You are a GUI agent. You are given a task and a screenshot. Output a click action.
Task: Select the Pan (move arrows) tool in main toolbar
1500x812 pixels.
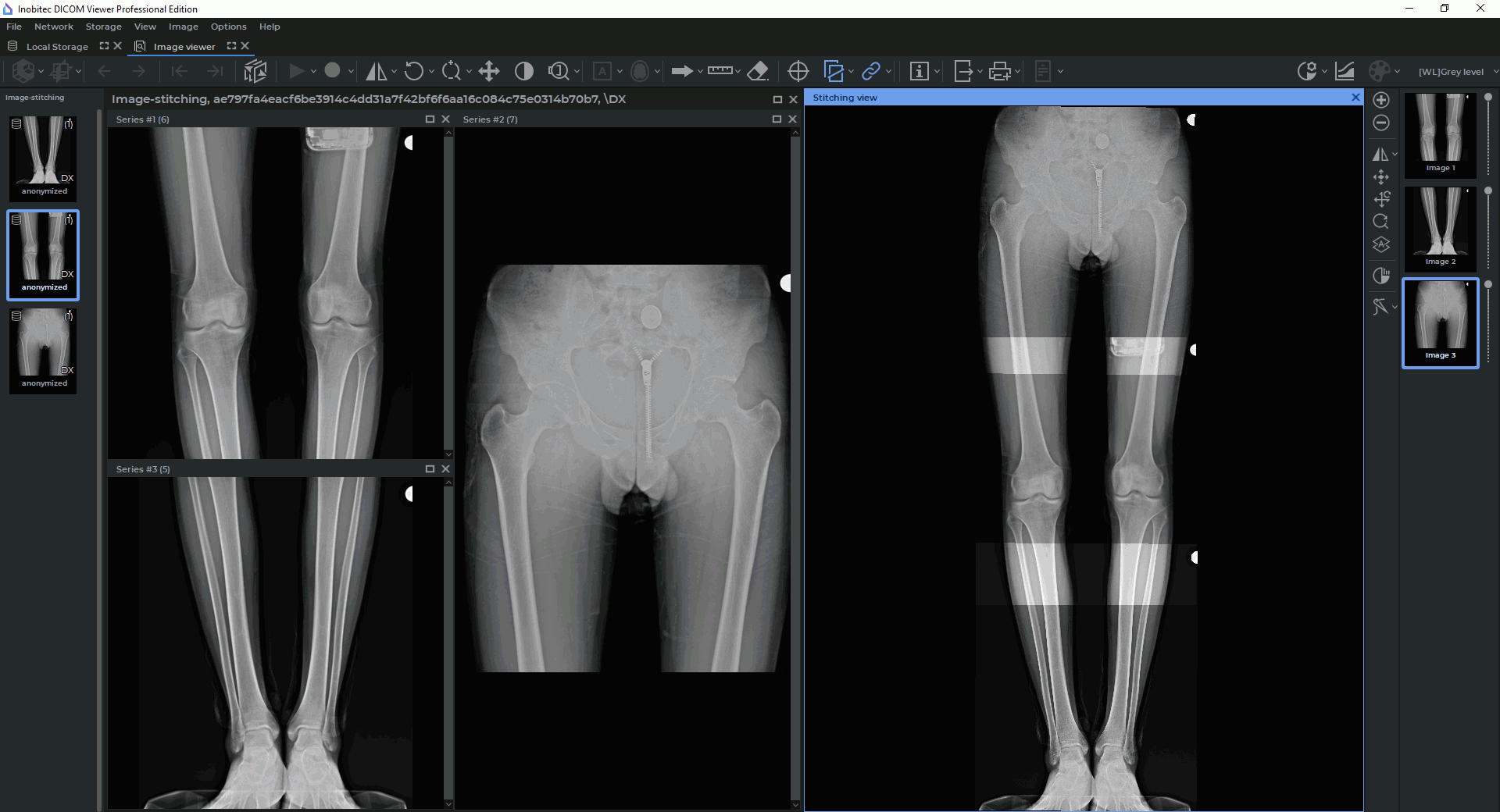click(x=489, y=72)
